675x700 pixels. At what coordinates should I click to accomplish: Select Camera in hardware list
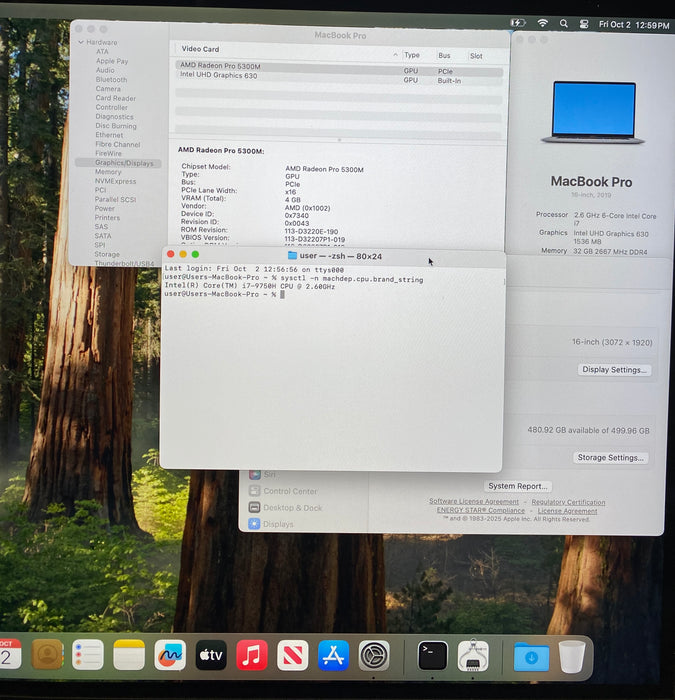(x=108, y=89)
